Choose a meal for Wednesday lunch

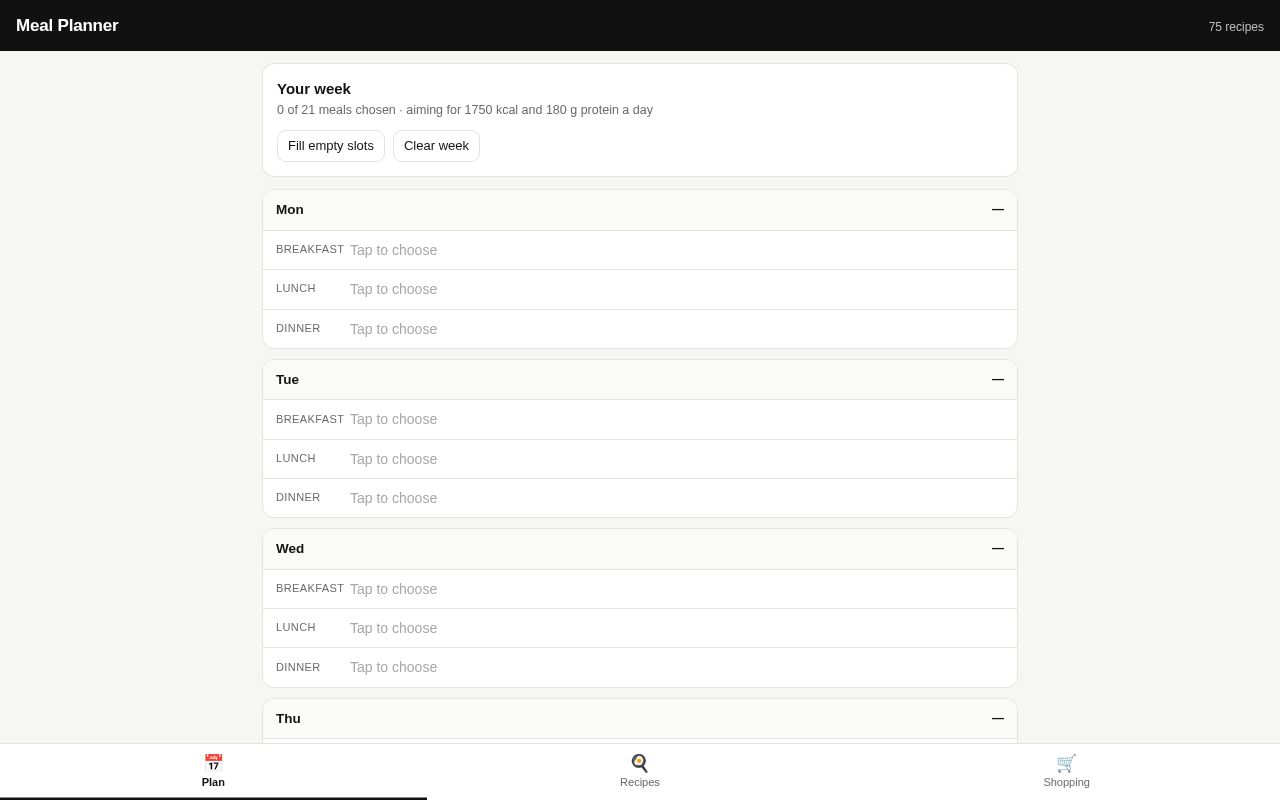[640, 628]
